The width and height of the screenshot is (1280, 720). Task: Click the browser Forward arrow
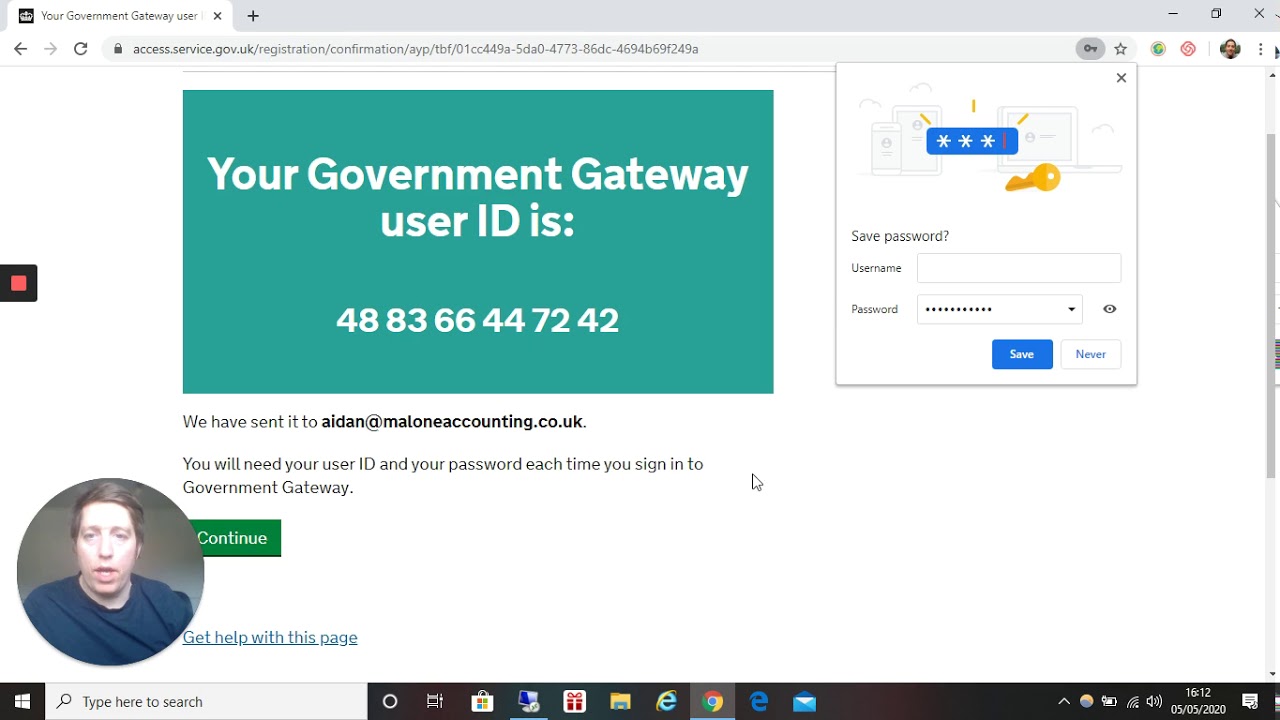pyautogui.click(x=50, y=48)
